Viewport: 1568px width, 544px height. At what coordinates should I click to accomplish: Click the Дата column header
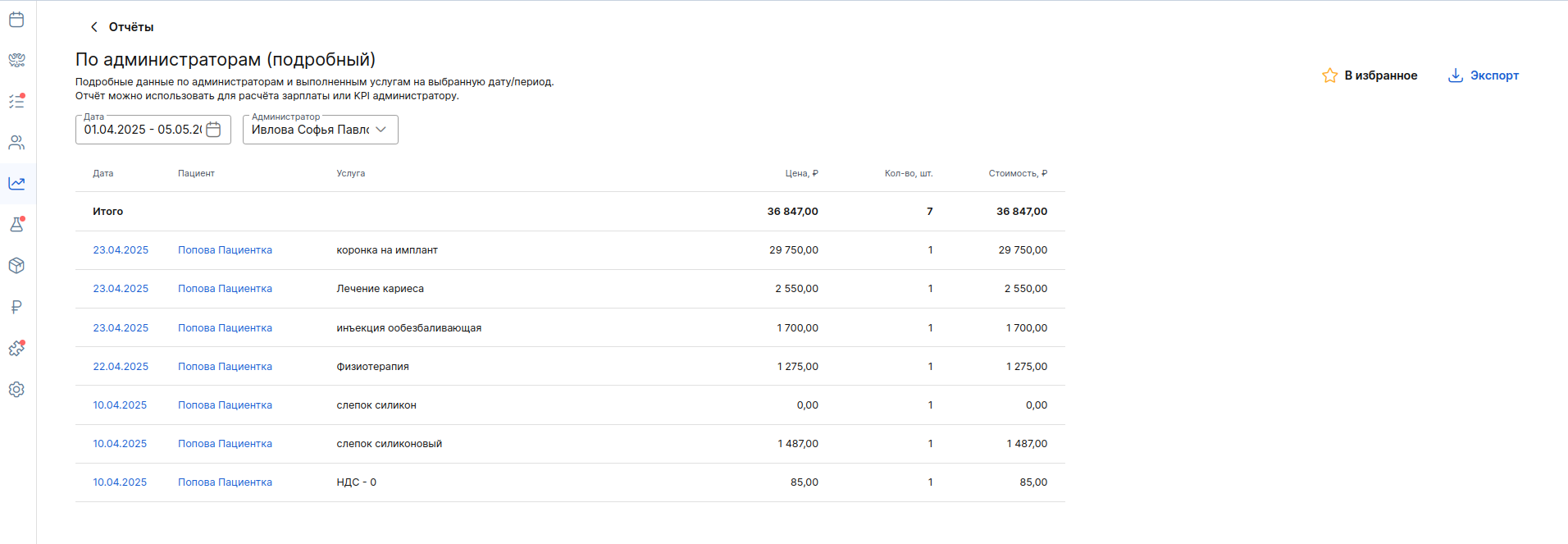pos(103,174)
